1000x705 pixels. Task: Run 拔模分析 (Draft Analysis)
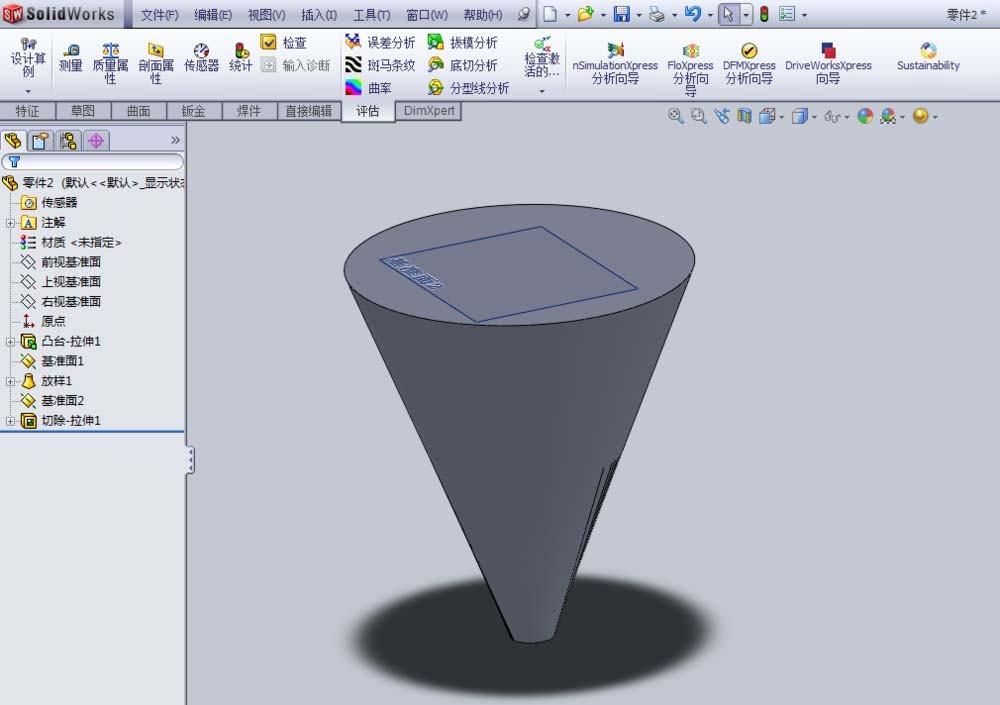[x=468, y=42]
